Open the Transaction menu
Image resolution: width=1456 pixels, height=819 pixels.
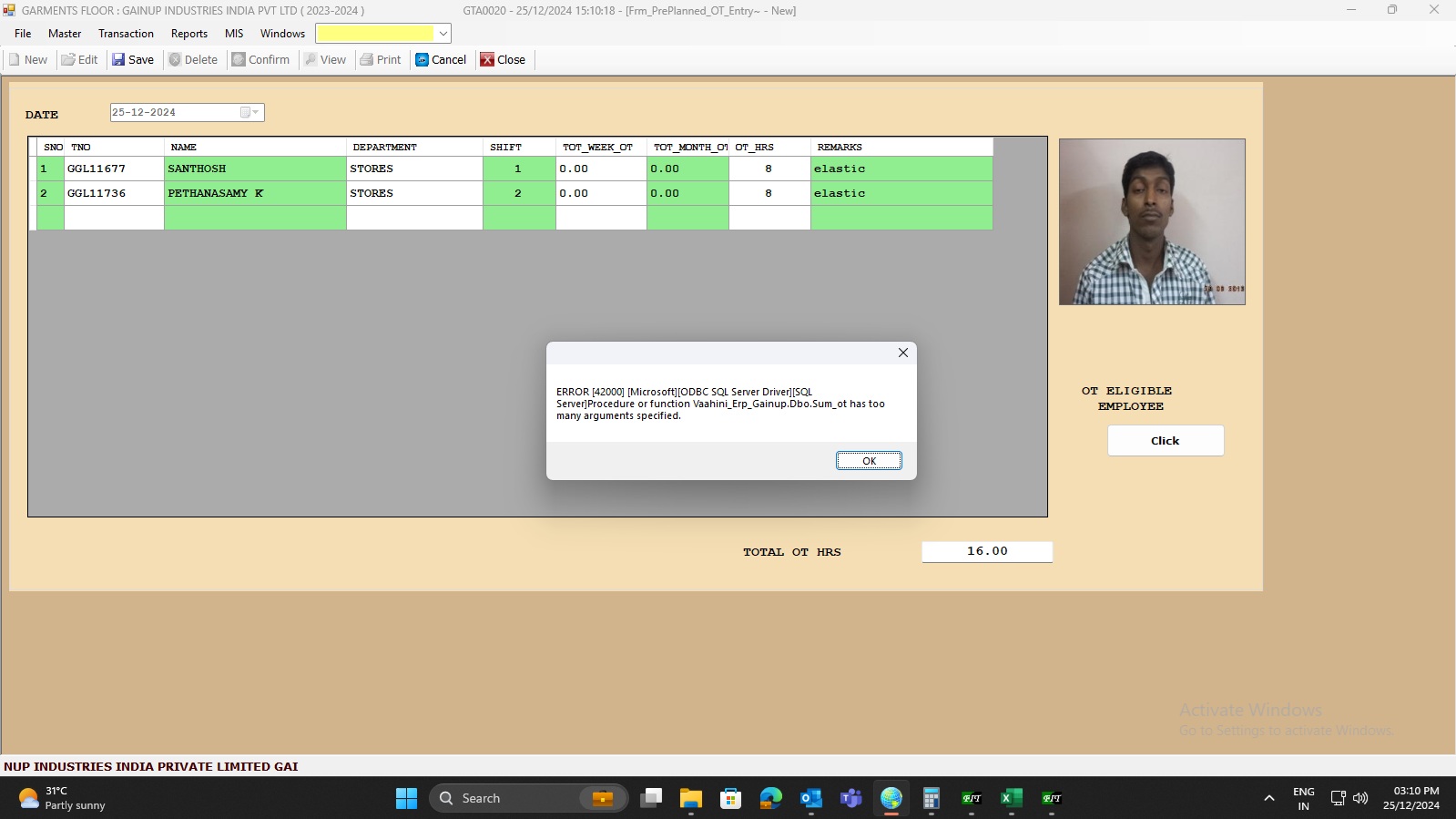(x=126, y=34)
